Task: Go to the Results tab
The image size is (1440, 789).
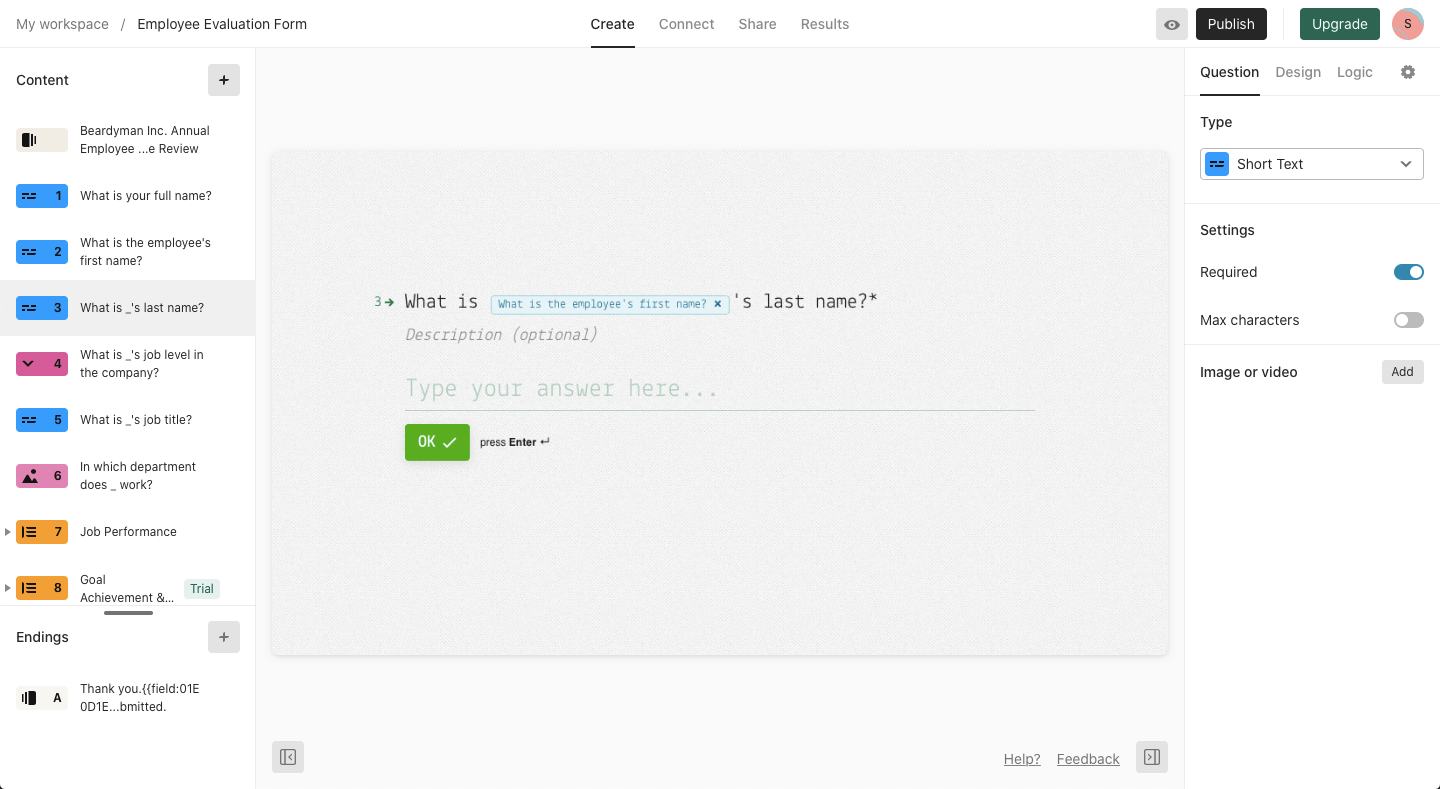Action: (x=824, y=24)
